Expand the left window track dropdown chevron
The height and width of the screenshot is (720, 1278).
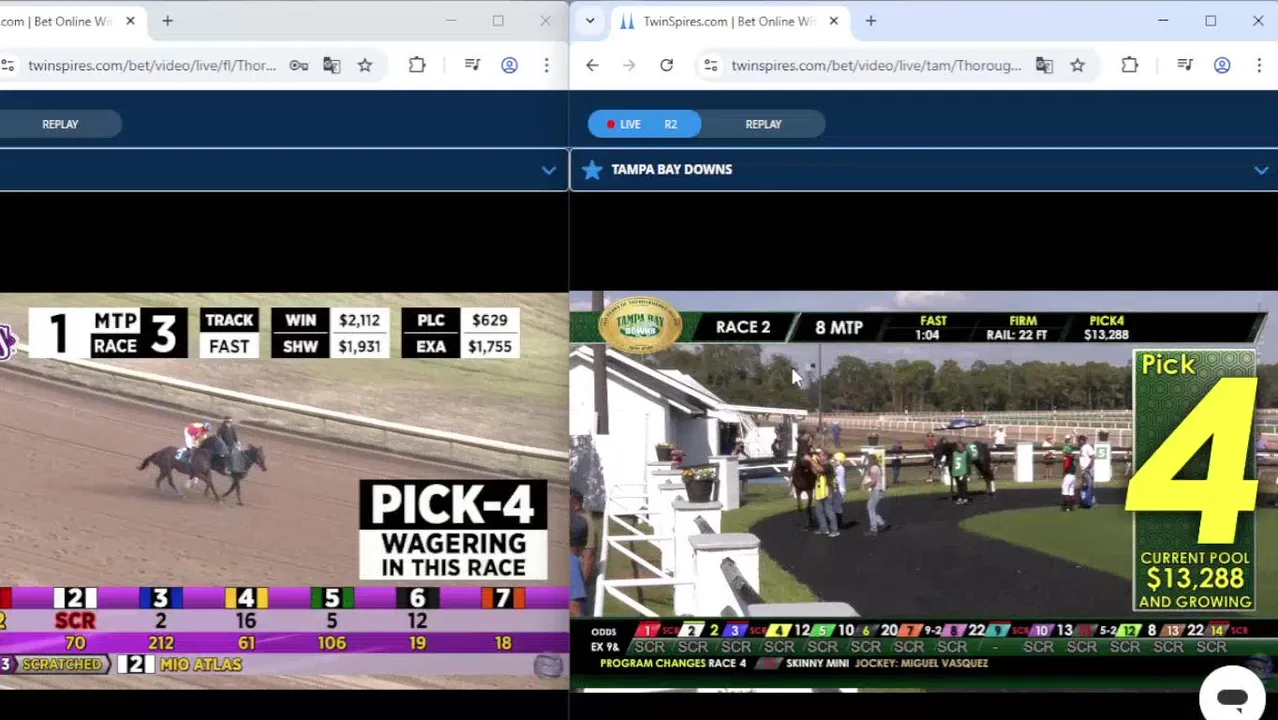coord(548,170)
